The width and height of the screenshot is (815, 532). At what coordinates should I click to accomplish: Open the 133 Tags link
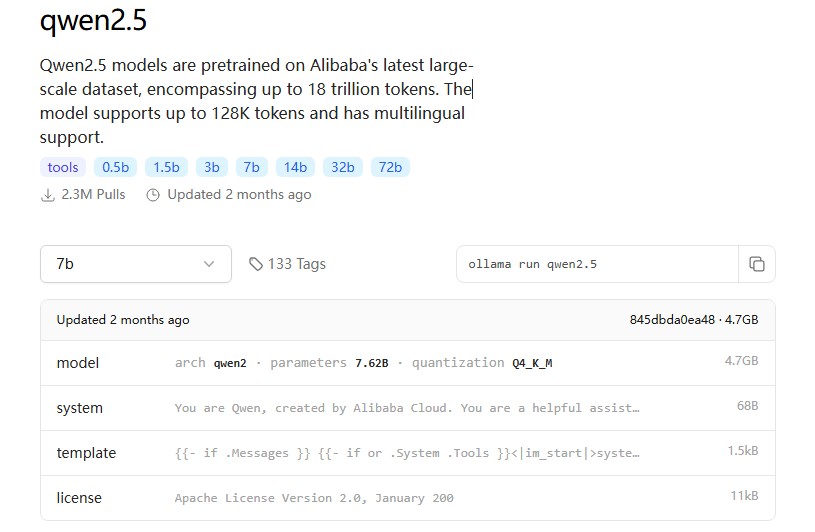tap(296, 264)
